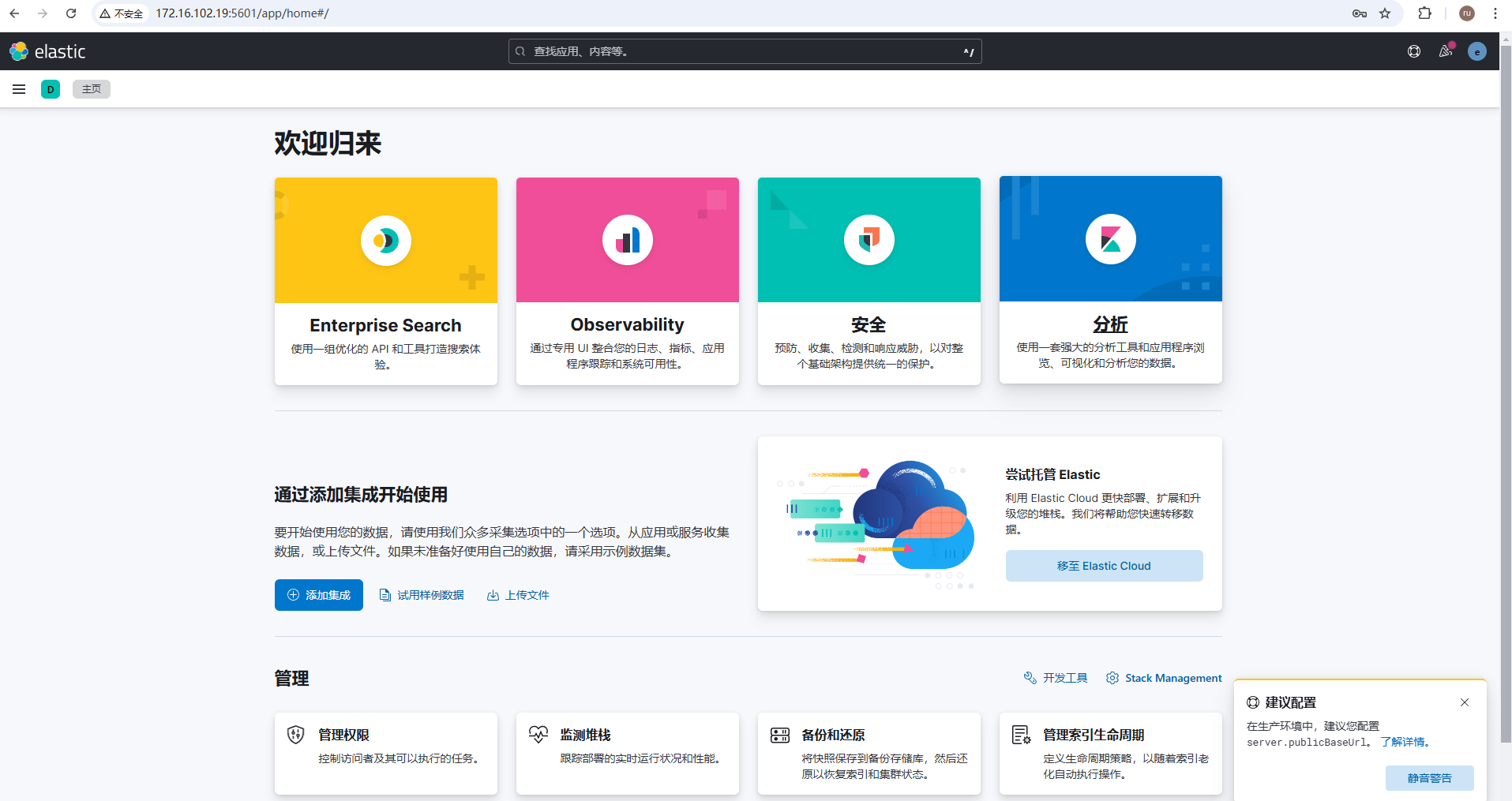Image resolution: width=1512 pixels, height=801 pixels.
Task: Click the Chrome profile avatar
Action: [1467, 13]
